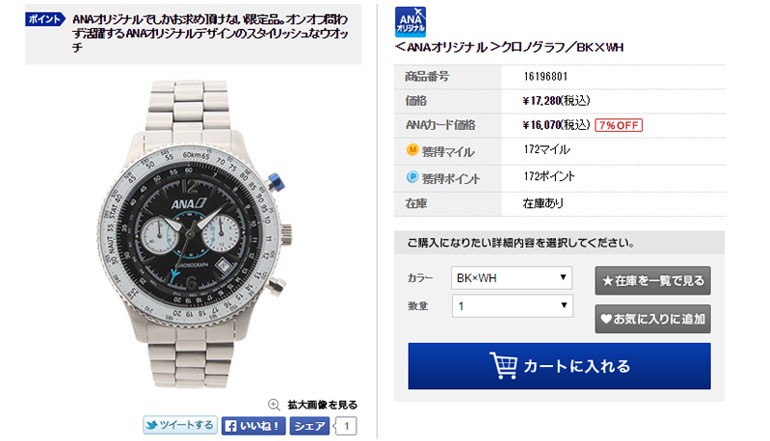Click カートに入れる add to cart button
Image resolution: width=770 pixels, height=441 pixels.
559,366
